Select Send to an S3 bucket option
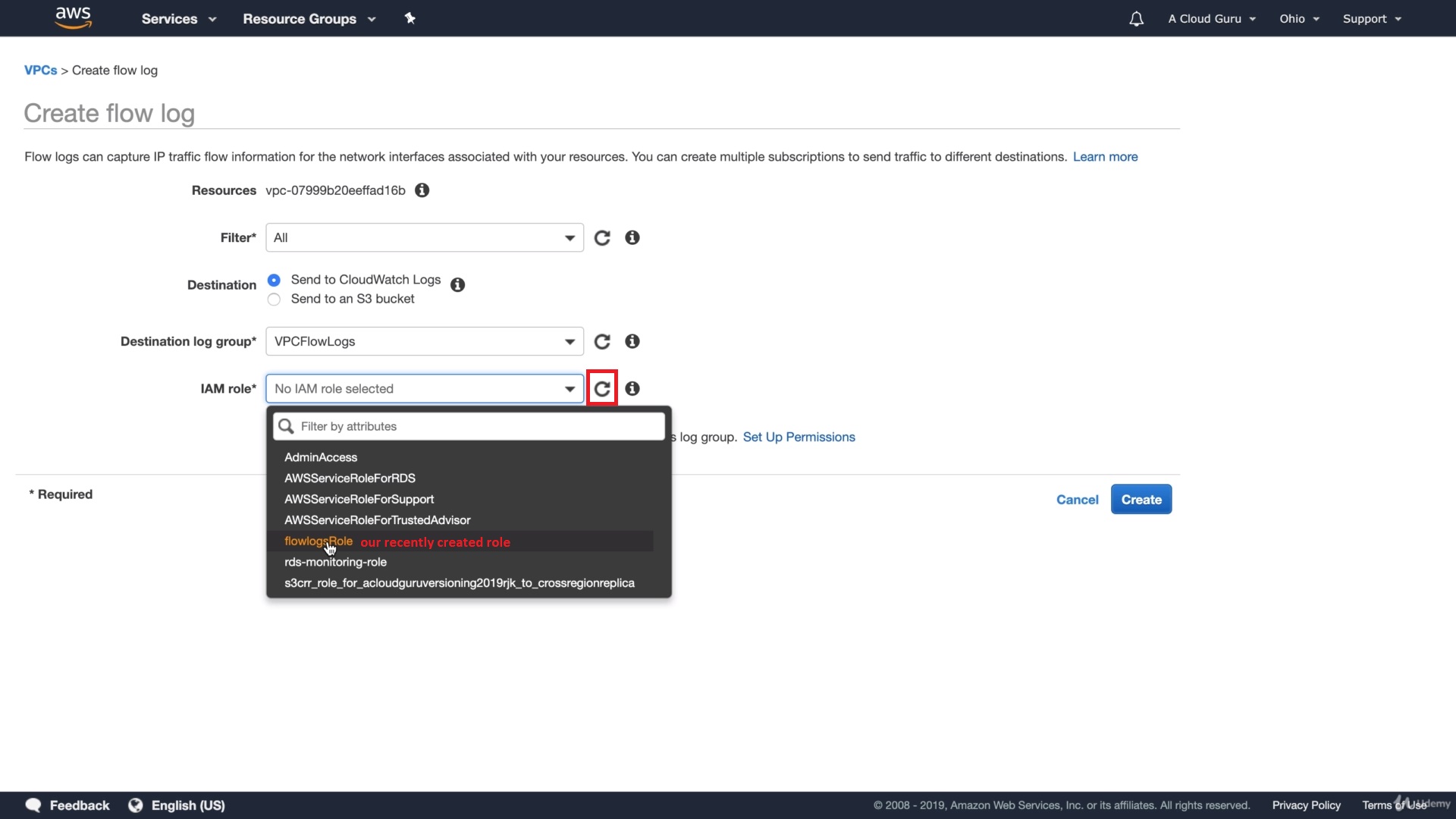Viewport: 1456px width, 819px height. coord(275,300)
